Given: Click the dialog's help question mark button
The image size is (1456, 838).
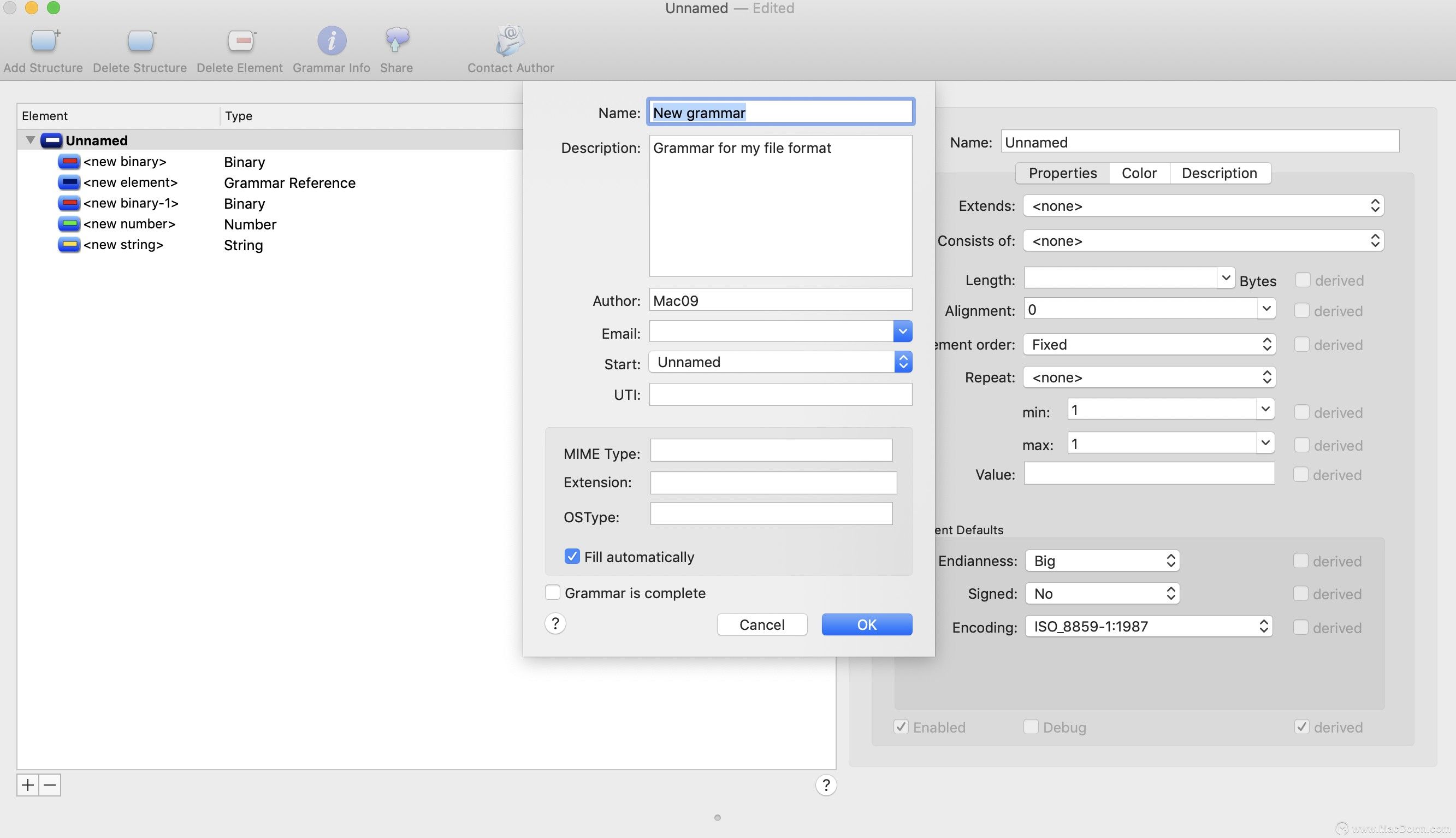Looking at the screenshot, I should pos(555,624).
